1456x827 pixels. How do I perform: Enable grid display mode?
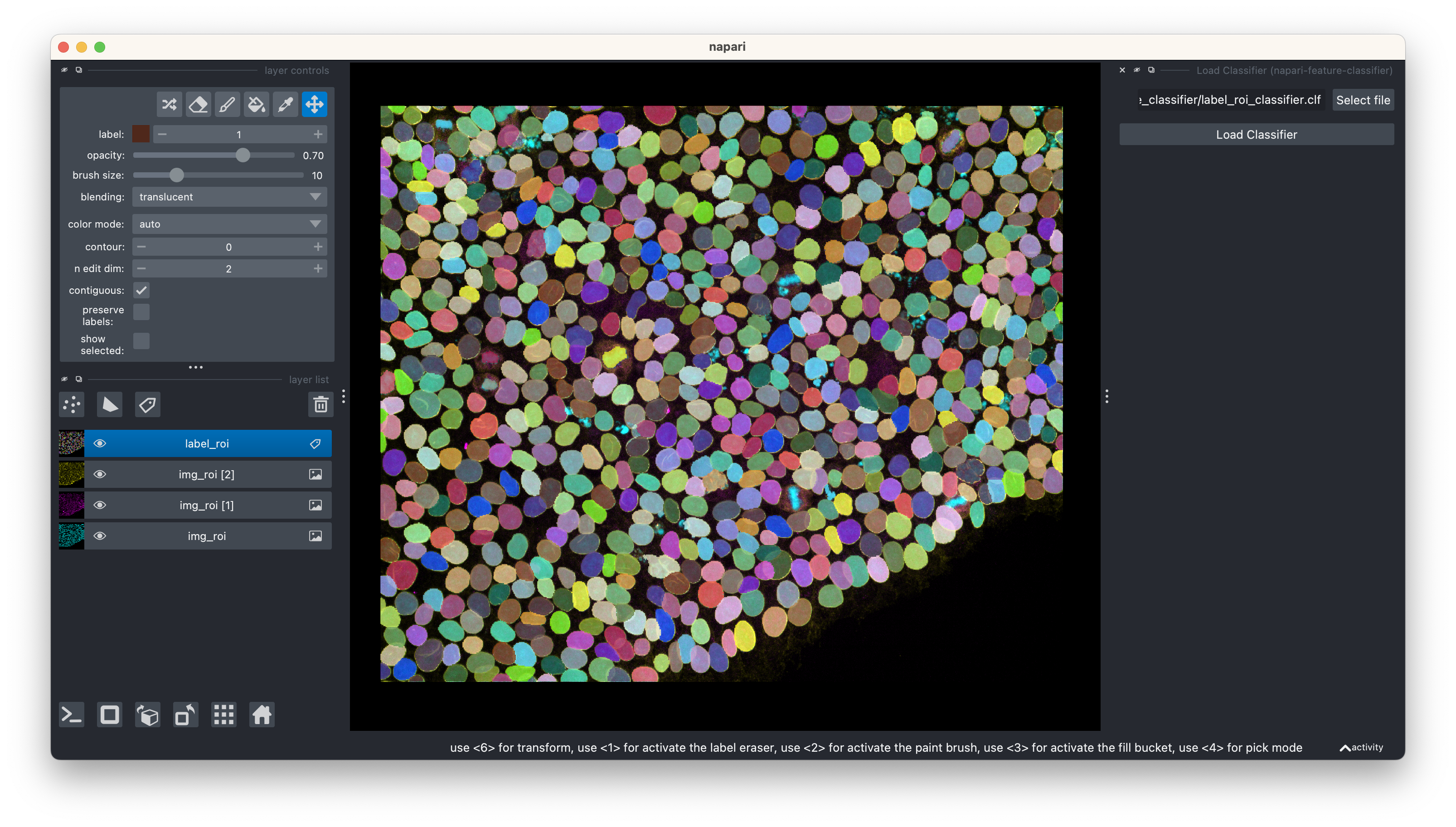224,715
